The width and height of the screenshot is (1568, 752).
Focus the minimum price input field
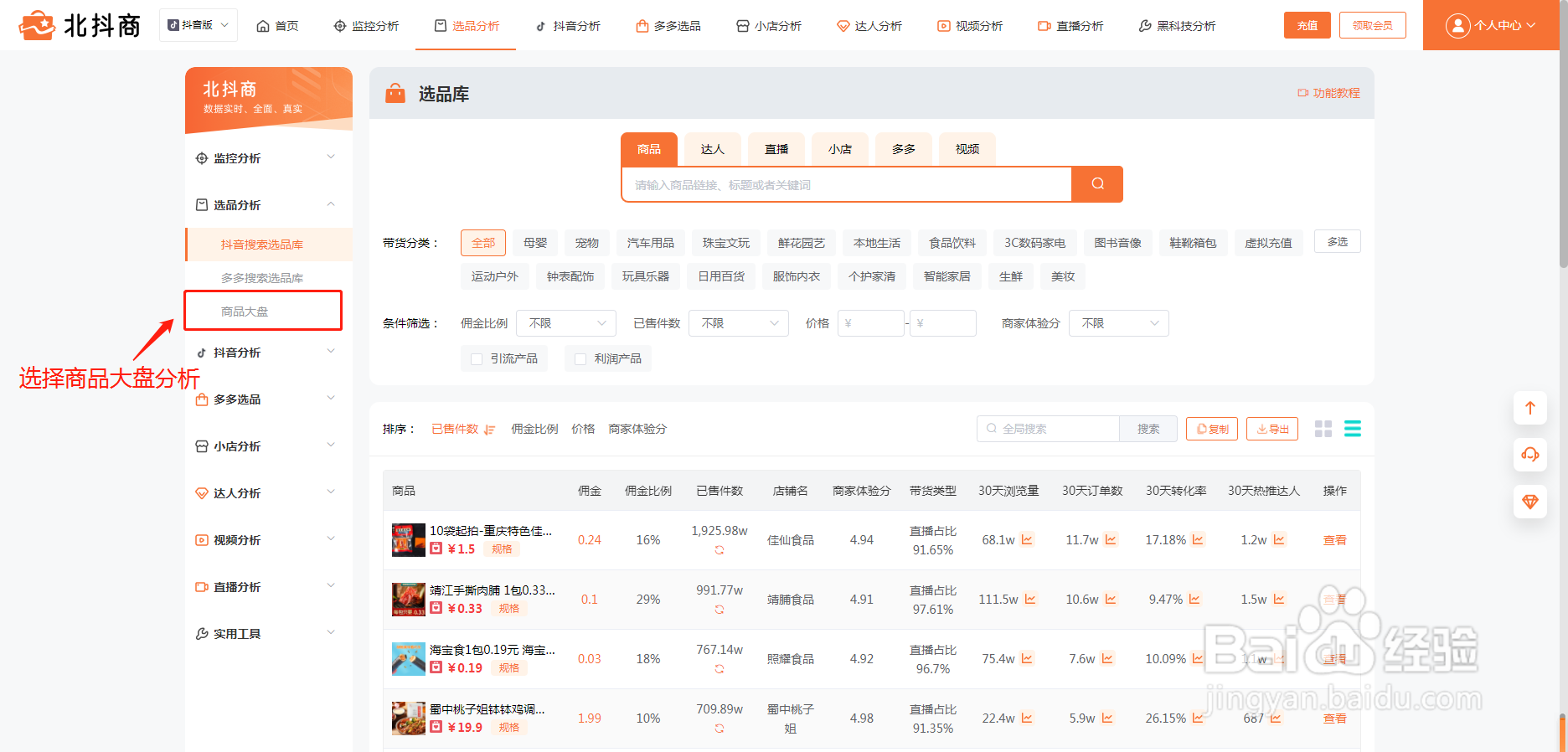(871, 323)
